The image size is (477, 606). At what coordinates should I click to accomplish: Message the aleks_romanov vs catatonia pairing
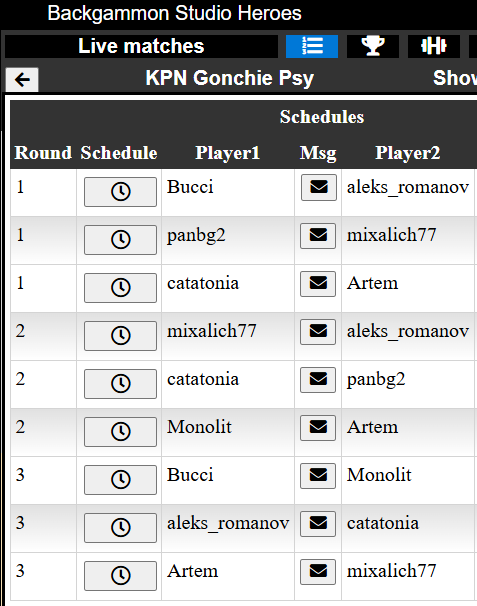[318, 523]
